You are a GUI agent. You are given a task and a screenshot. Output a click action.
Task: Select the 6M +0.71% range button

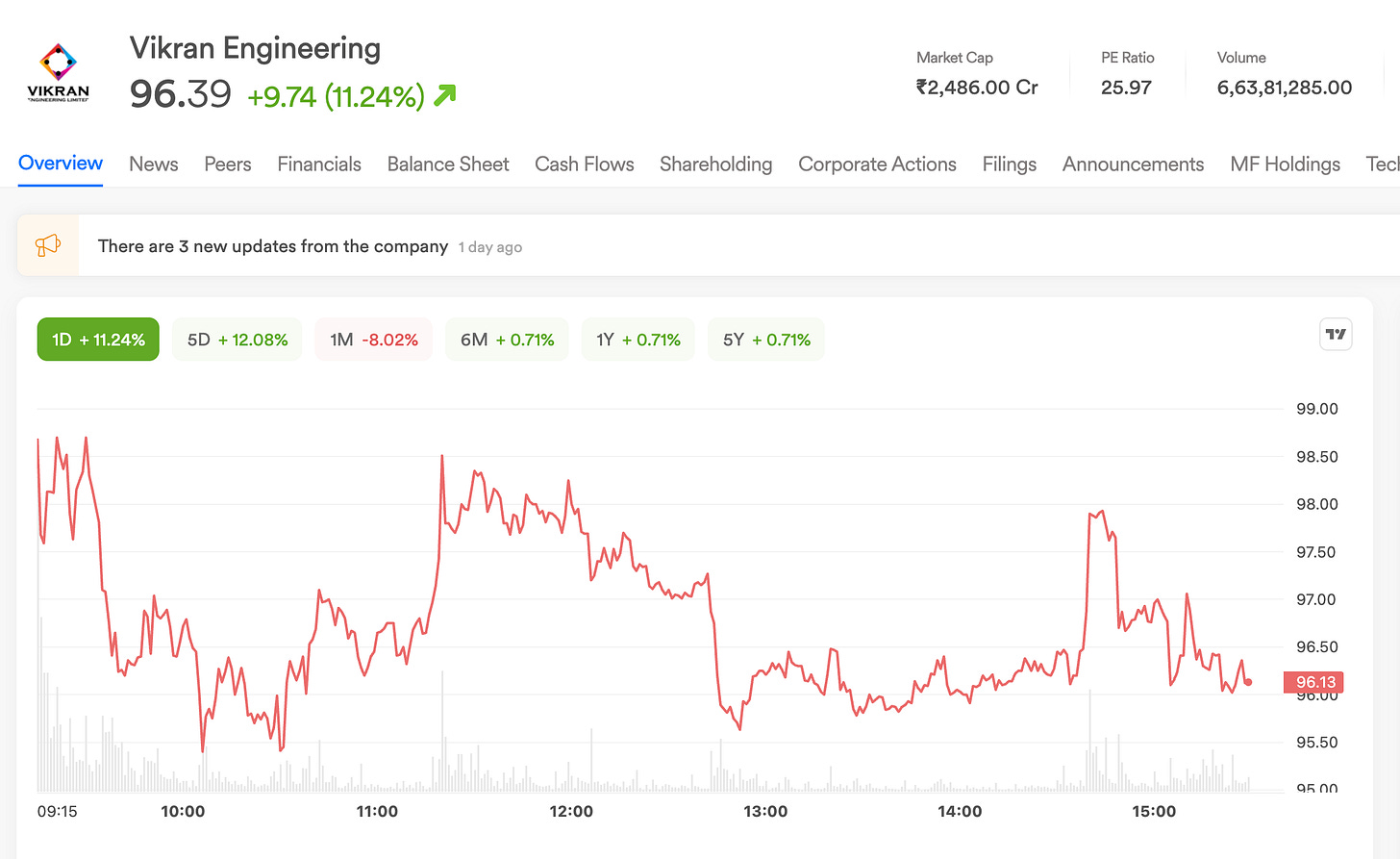click(508, 340)
